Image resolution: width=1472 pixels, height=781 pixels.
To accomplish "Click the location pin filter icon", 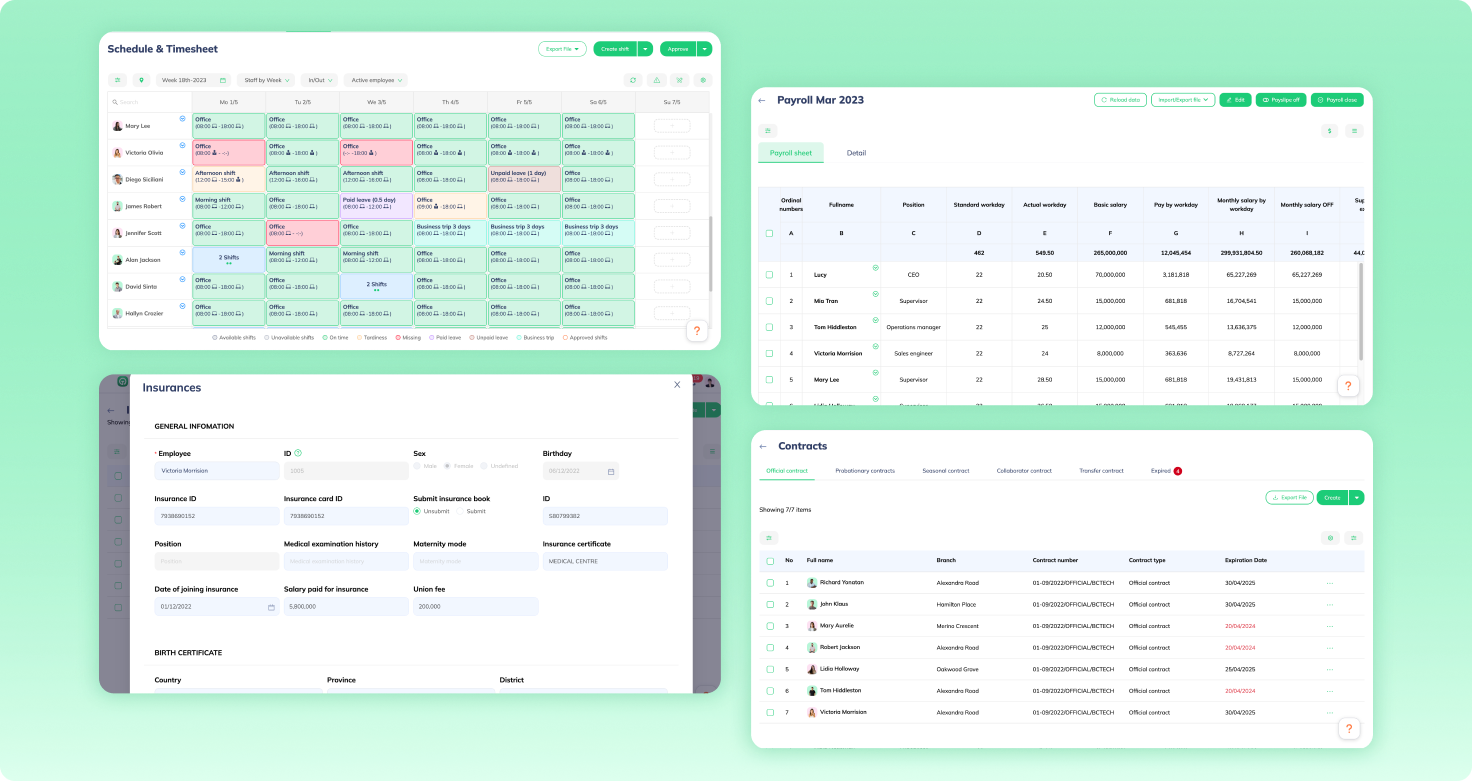I will coord(141,80).
